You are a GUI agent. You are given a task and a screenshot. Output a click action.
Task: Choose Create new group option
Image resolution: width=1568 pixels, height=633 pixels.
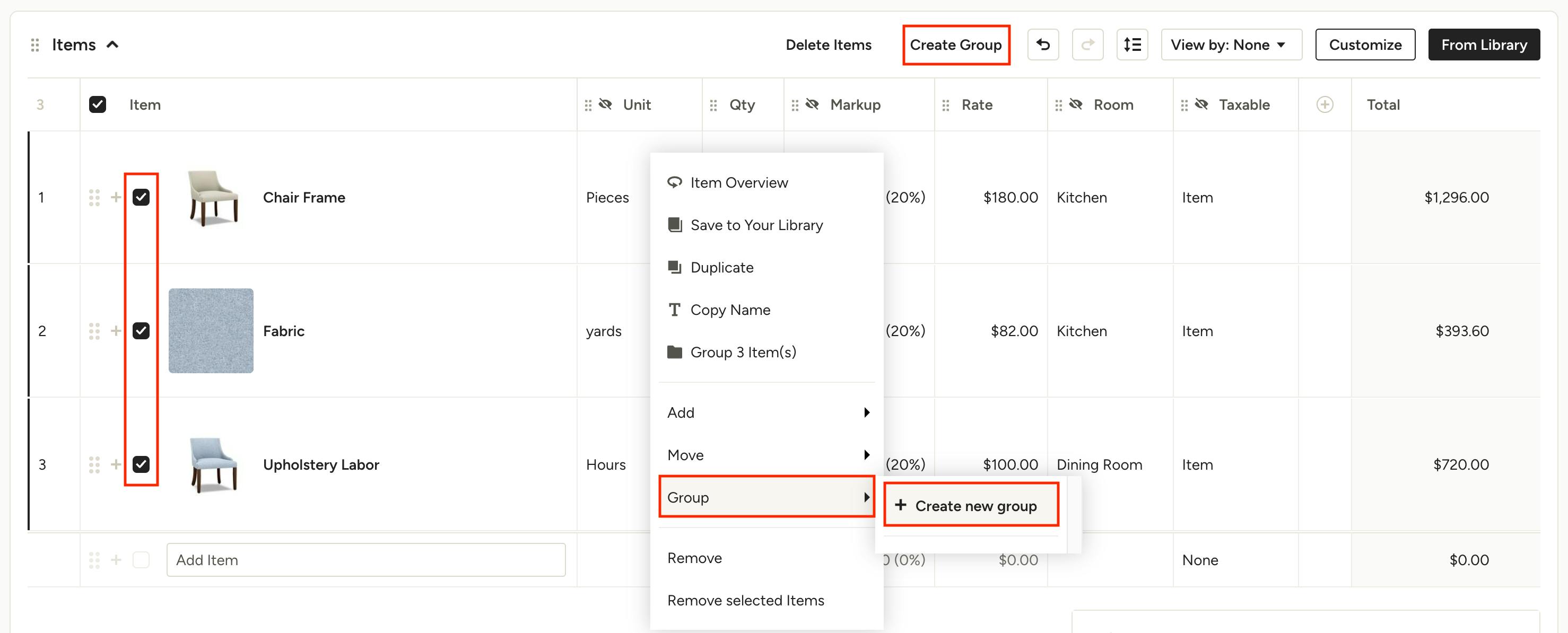click(x=970, y=505)
